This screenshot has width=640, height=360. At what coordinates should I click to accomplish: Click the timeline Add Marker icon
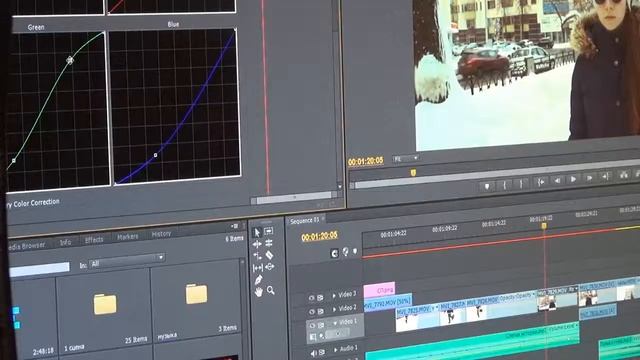click(x=354, y=251)
